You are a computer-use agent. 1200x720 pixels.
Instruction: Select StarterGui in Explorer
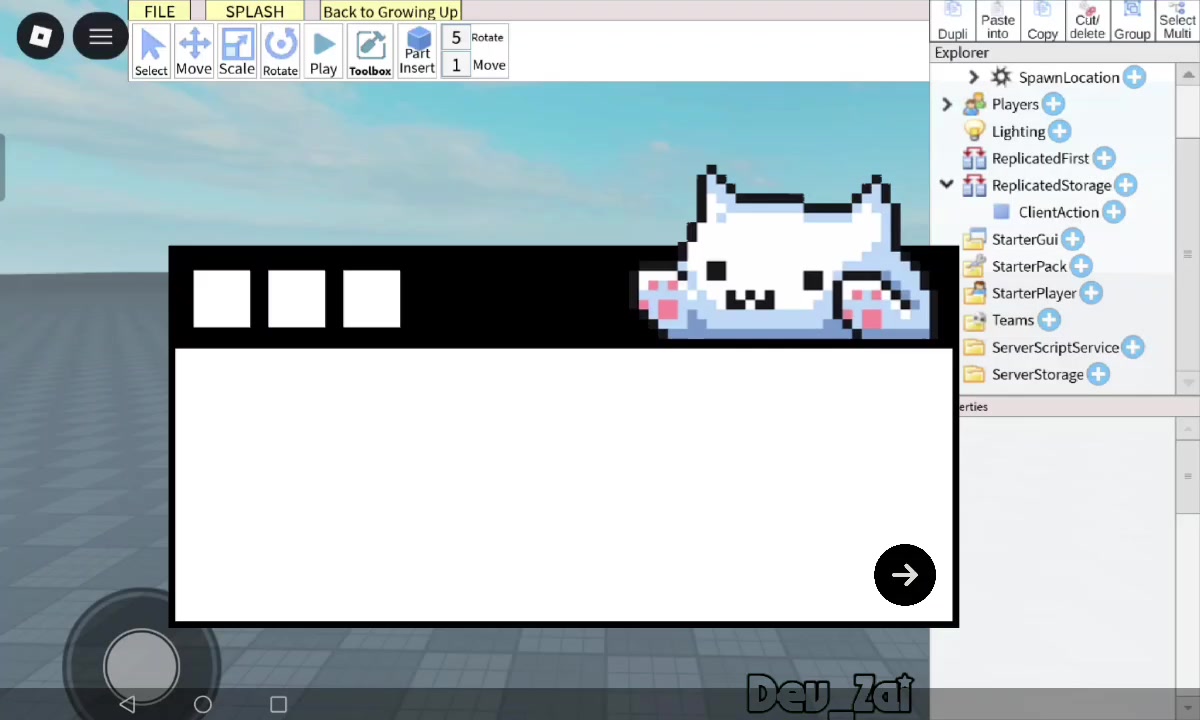pyautogui.click(x=1024, y=239)
